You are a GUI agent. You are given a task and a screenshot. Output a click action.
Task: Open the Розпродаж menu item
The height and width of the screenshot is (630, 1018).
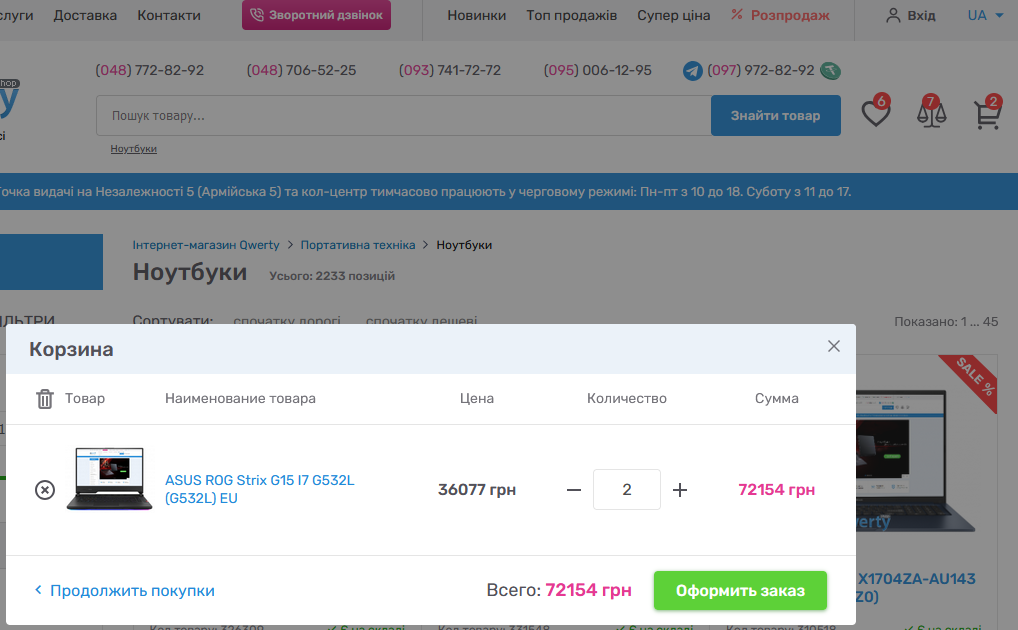click(780, 16)
